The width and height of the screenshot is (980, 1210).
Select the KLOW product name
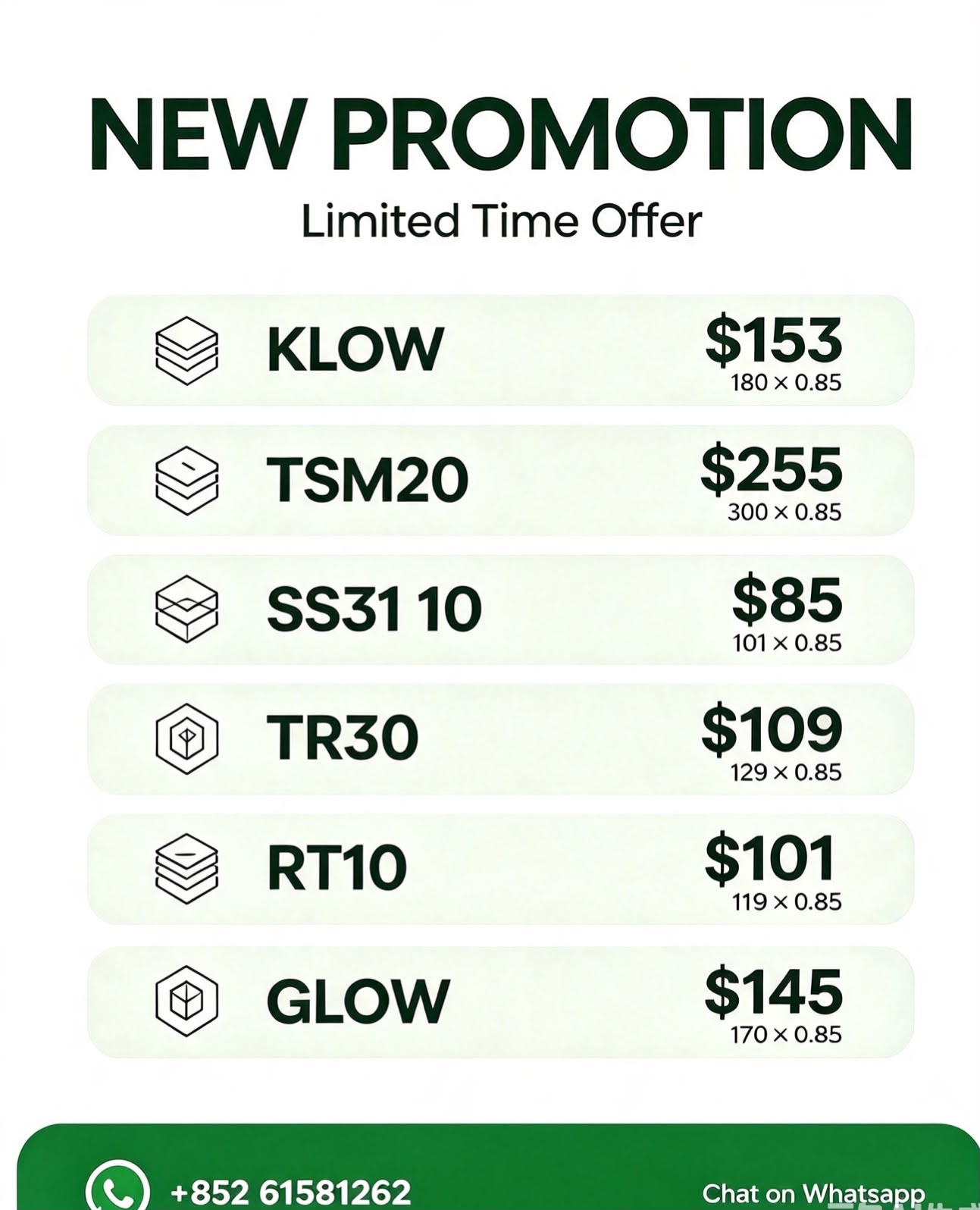click(x=355, y=350)
